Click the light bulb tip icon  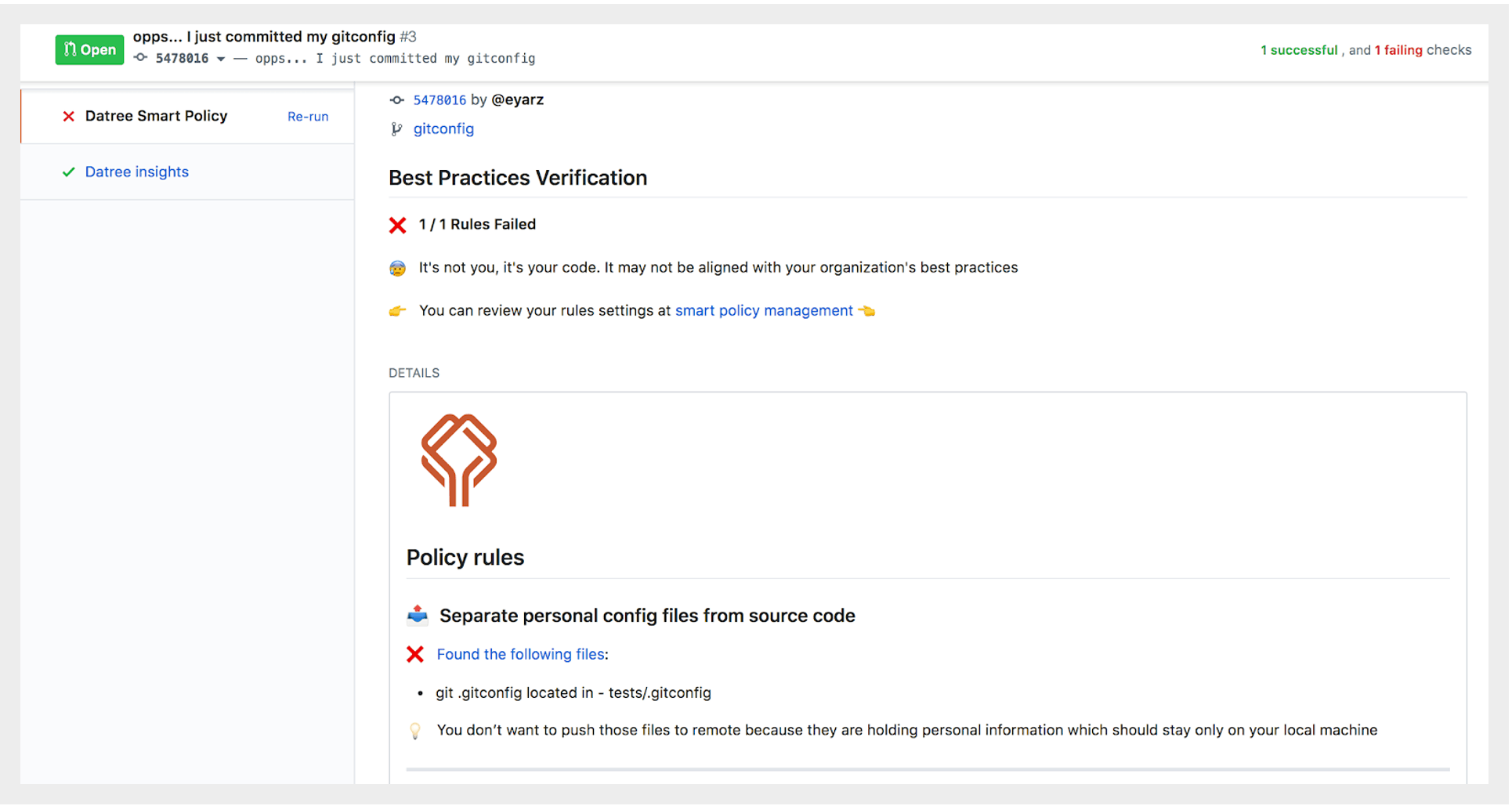(415, 731)
